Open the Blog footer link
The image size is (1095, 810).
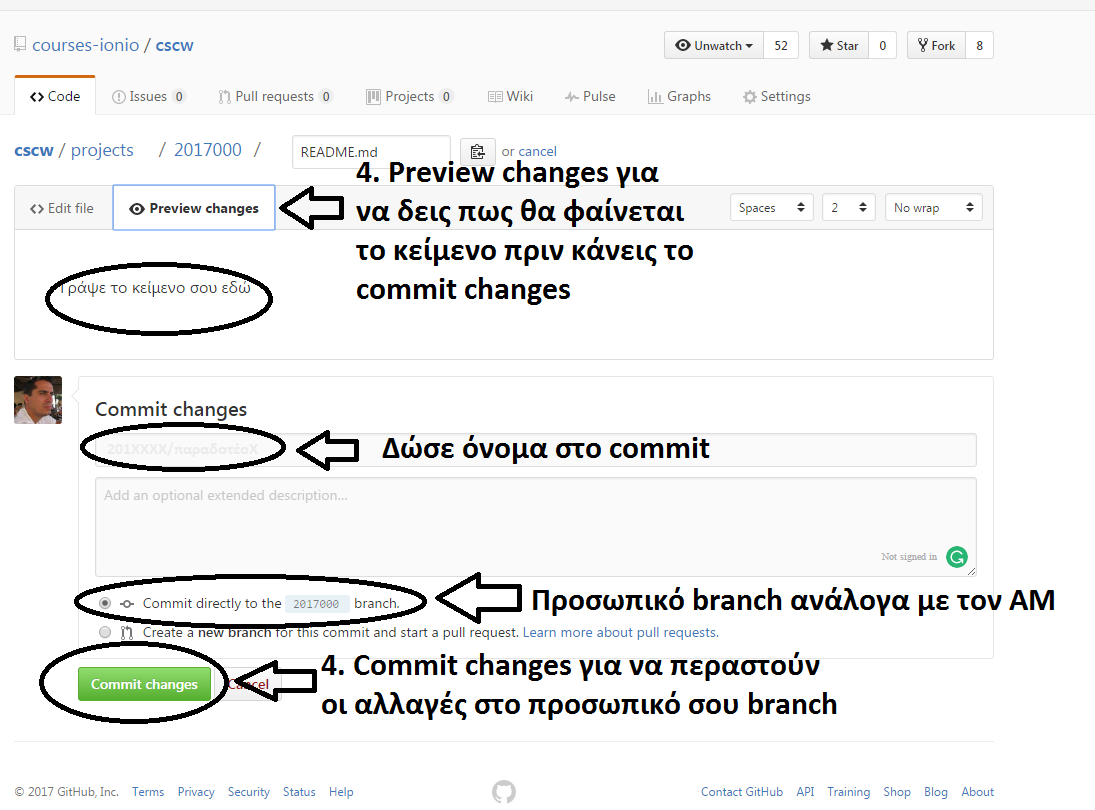[936, 792]
